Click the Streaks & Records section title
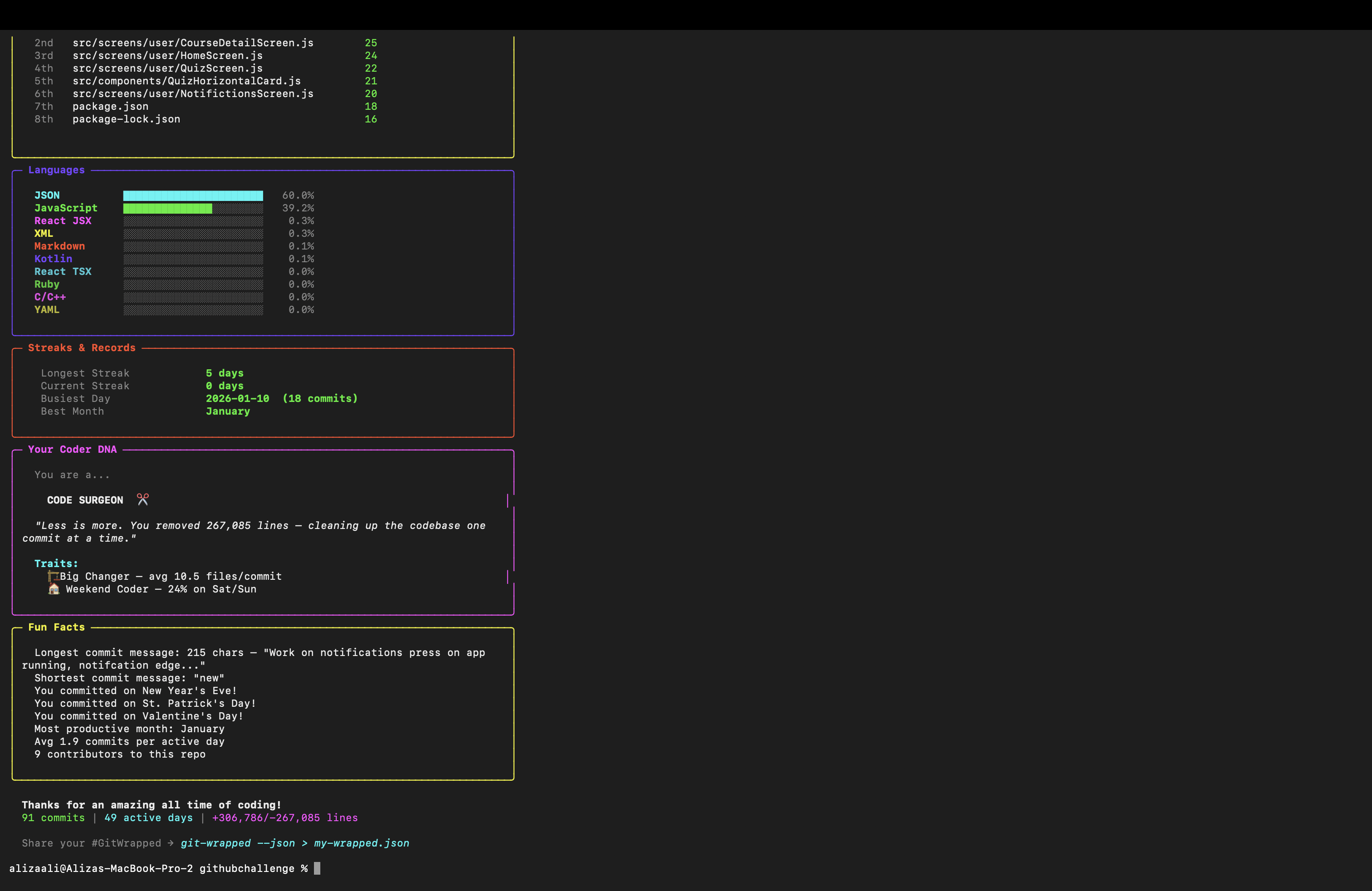Screen dimensions: 1372x891 pyautogui.click(x=82, y=348)
